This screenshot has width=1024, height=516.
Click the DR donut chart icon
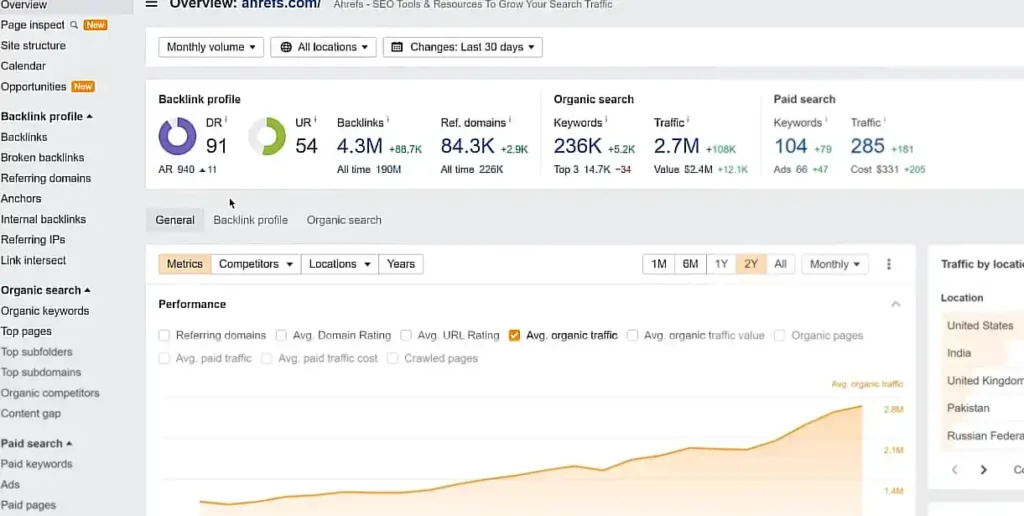(178, 137)
